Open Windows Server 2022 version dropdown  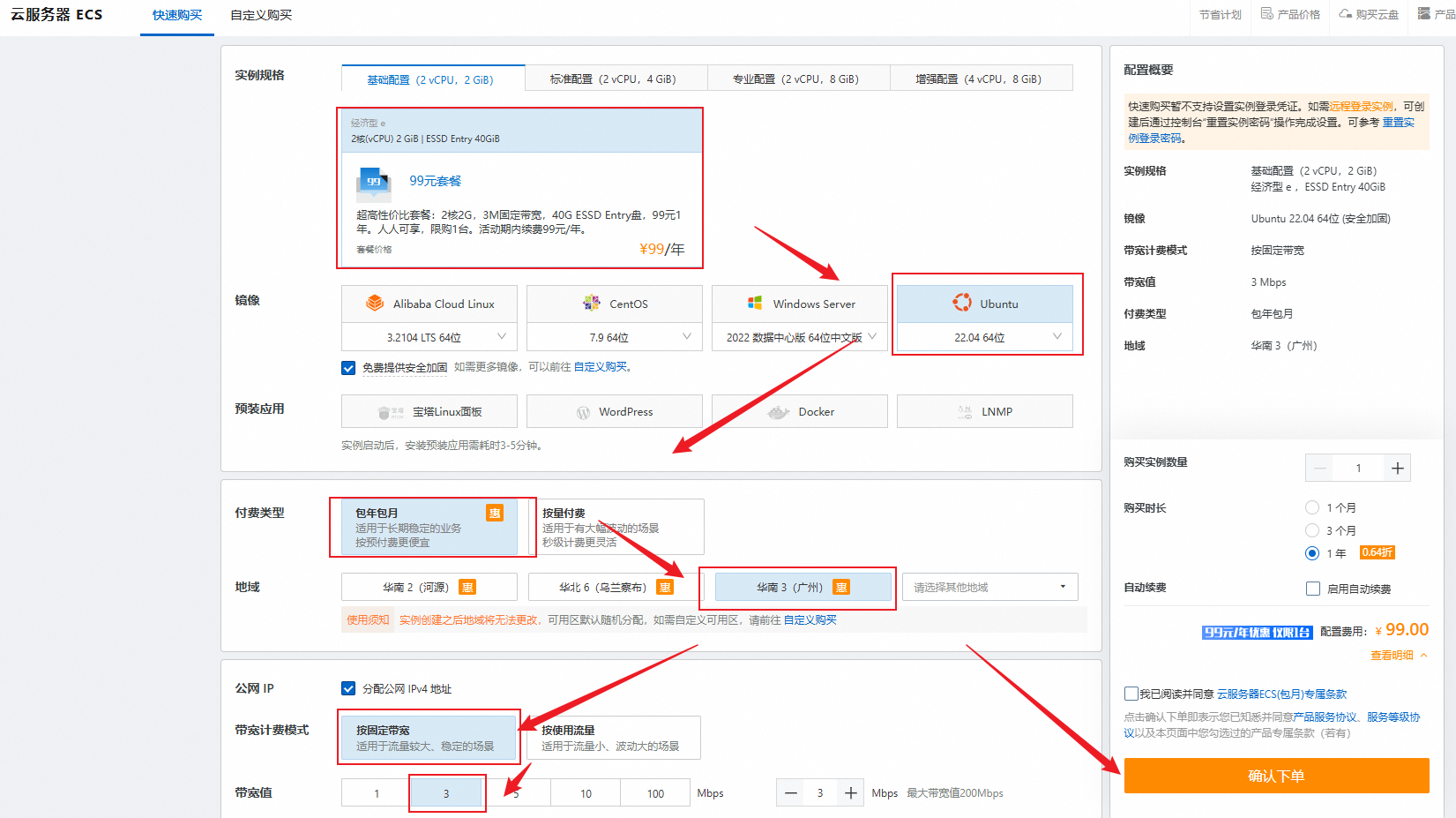point(800,337)
